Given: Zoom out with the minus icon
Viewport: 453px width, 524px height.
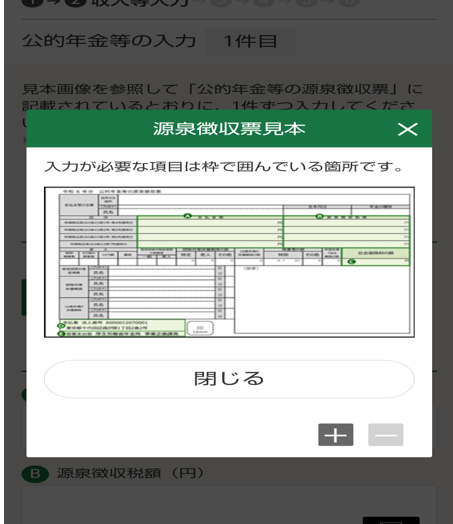Looking at the screenshot, I should [386, 435].
